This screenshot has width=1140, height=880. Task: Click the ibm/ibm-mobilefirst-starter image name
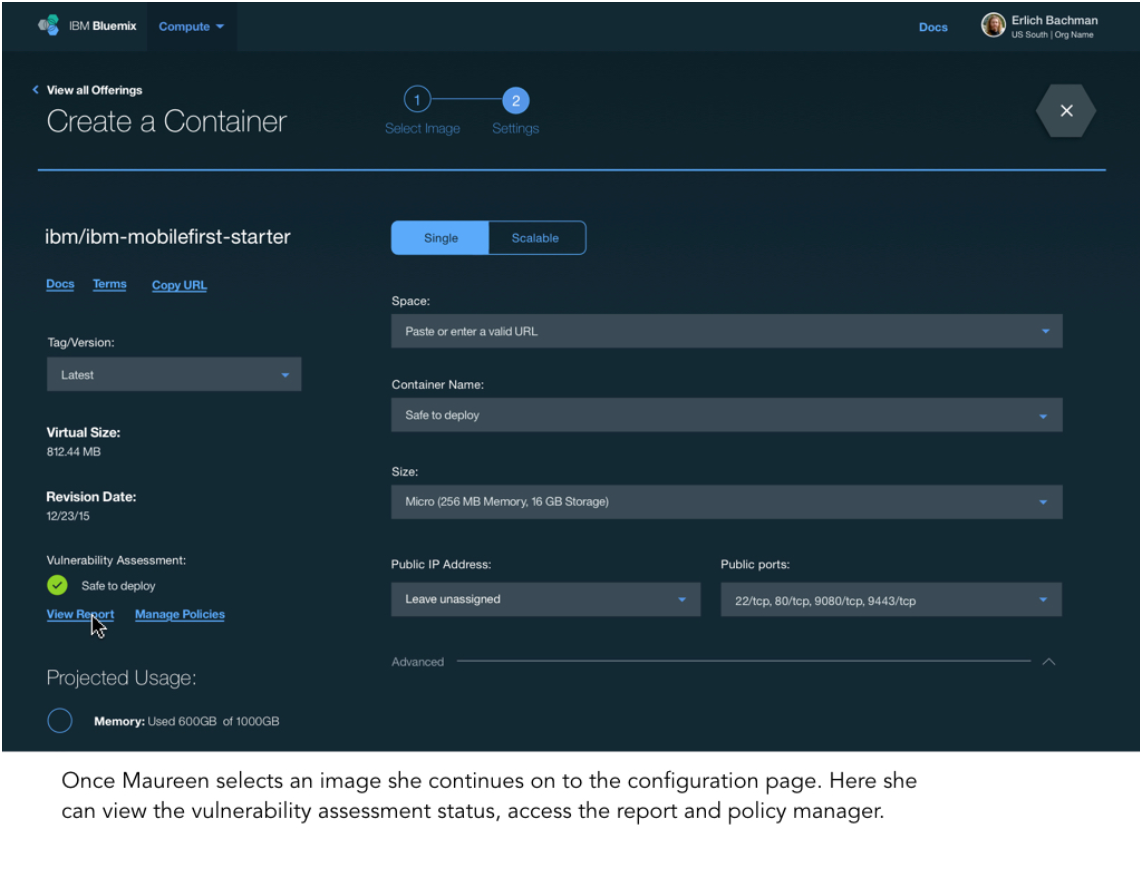click(x=168, y=237)
